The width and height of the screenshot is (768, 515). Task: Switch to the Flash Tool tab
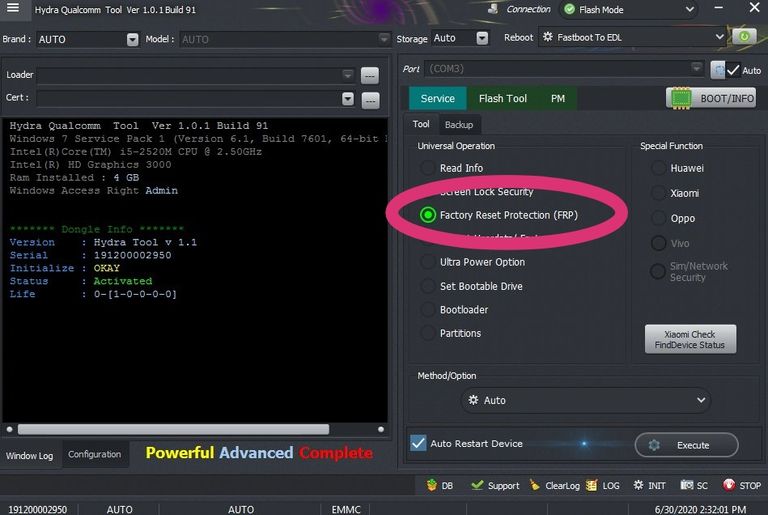click(x=503, y=98)
